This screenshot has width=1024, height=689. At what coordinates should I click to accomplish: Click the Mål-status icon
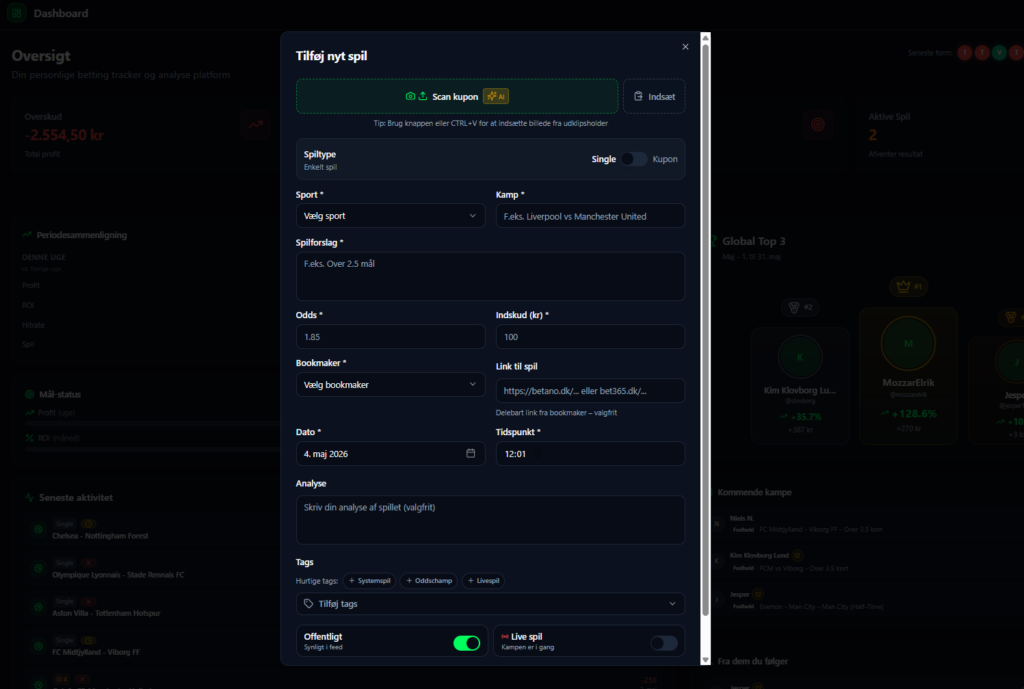(29, 394)
